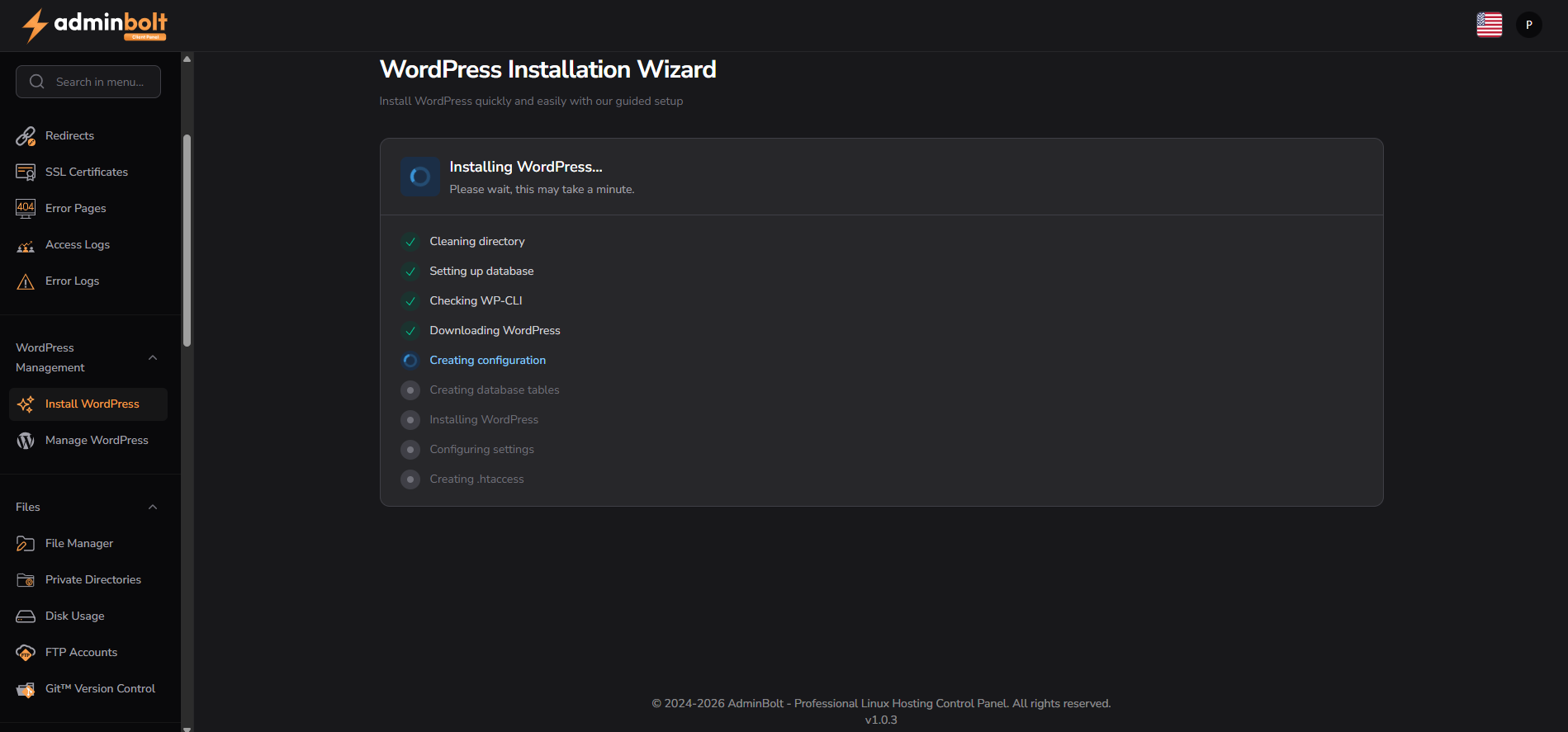
Task: Focus the Search in menu field
Action: point(88,82)
